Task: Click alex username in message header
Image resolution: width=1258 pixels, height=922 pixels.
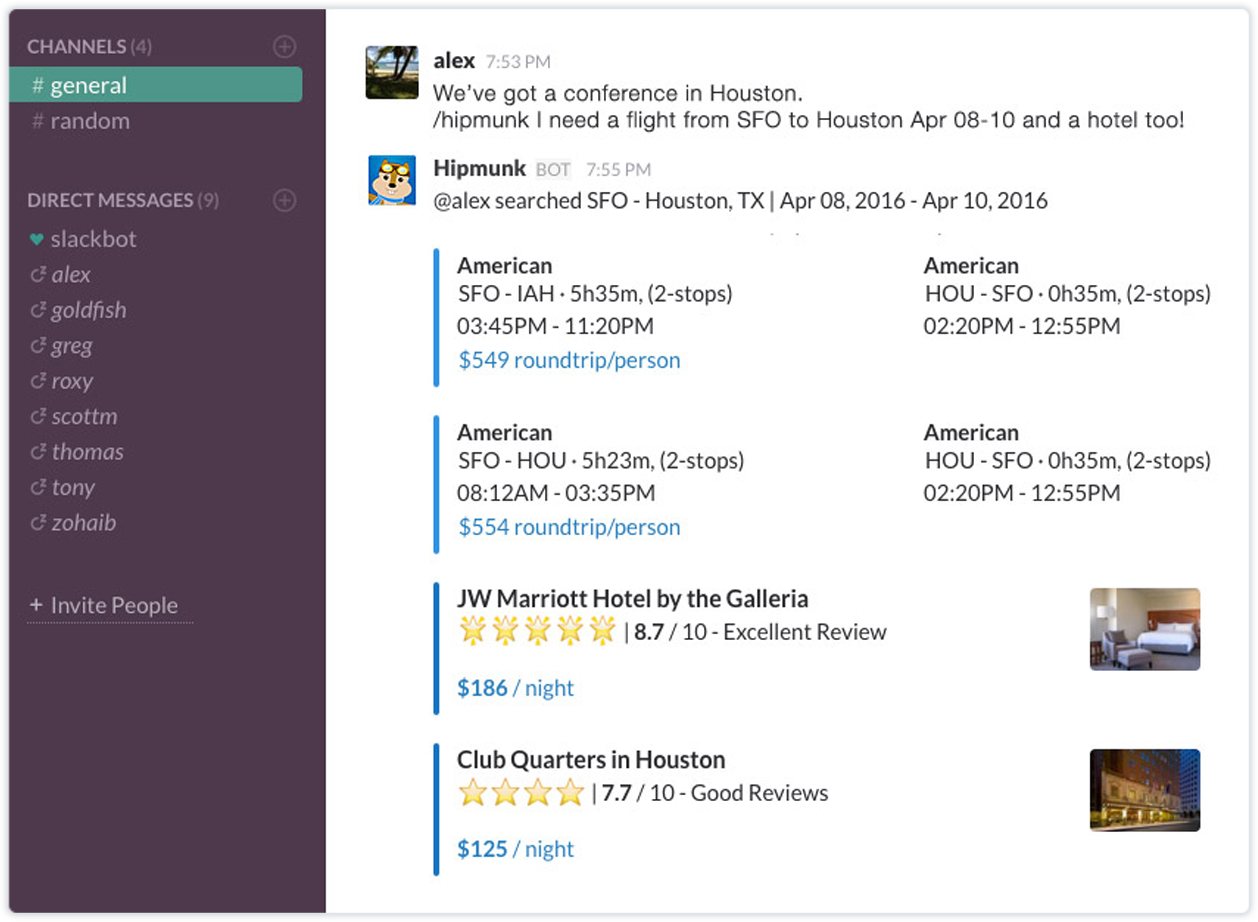Action: [x=454, y=61]
